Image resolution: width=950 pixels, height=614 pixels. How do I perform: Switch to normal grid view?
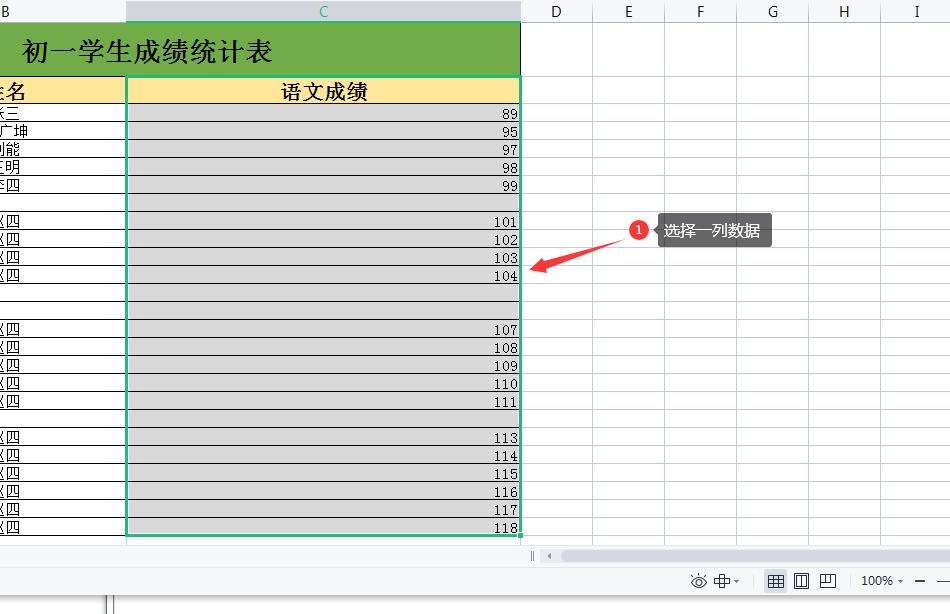pyautogui.click(x=776, y=581)
